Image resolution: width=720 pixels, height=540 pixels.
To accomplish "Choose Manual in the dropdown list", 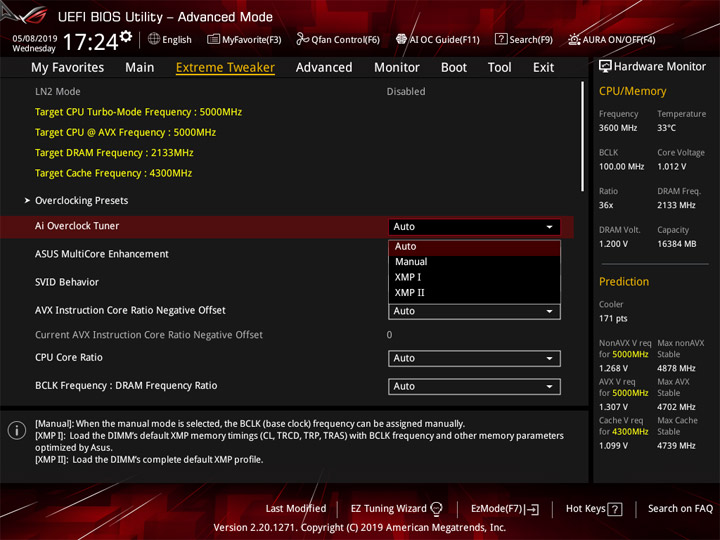I will (x=474, y=262).
